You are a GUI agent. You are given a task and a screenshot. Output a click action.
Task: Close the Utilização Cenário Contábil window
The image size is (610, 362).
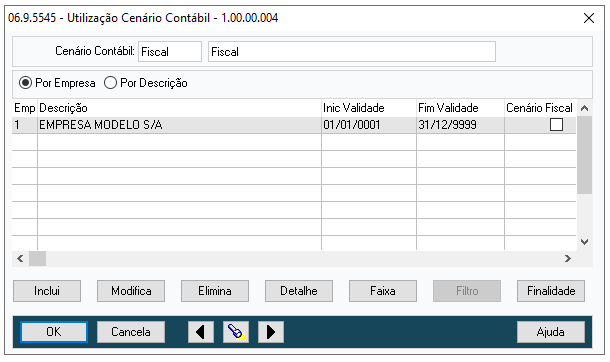(589, 18)
